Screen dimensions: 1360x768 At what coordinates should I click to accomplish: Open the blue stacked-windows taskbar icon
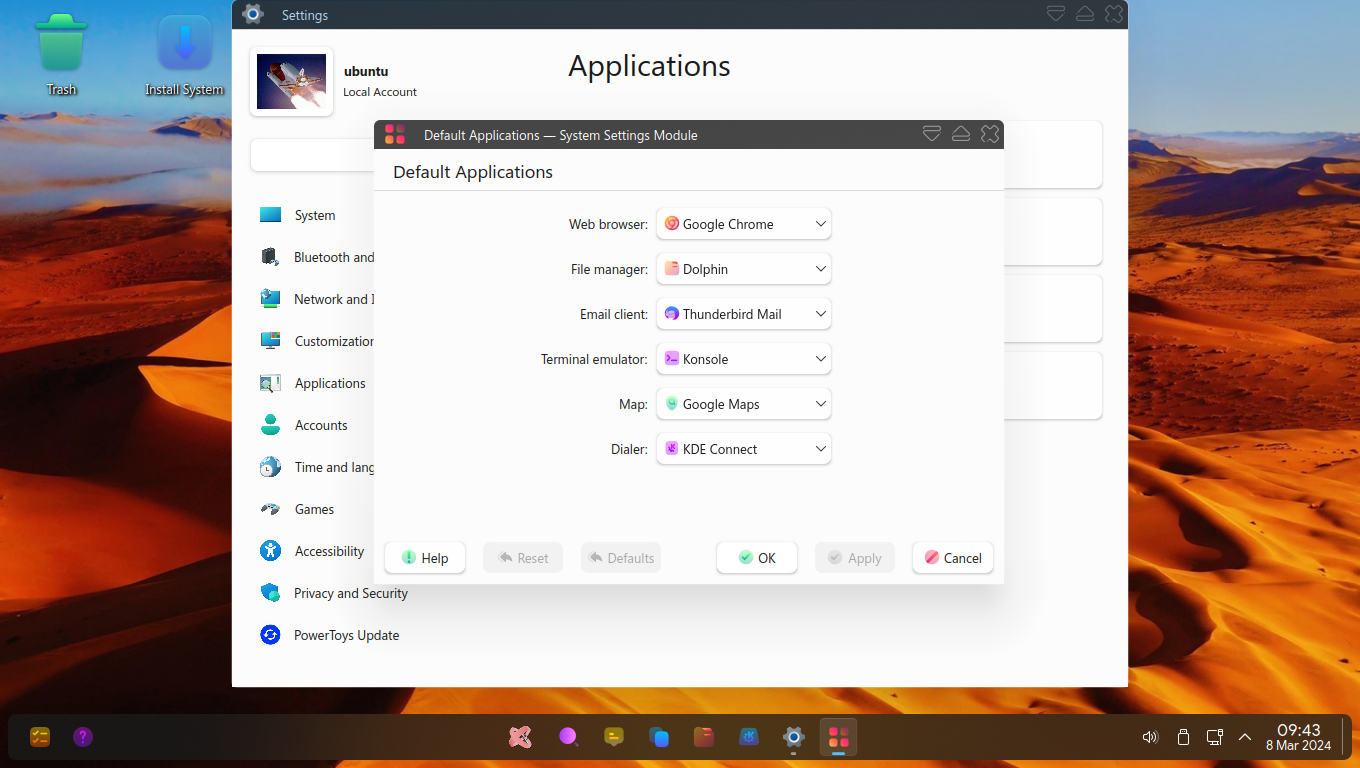659,737
